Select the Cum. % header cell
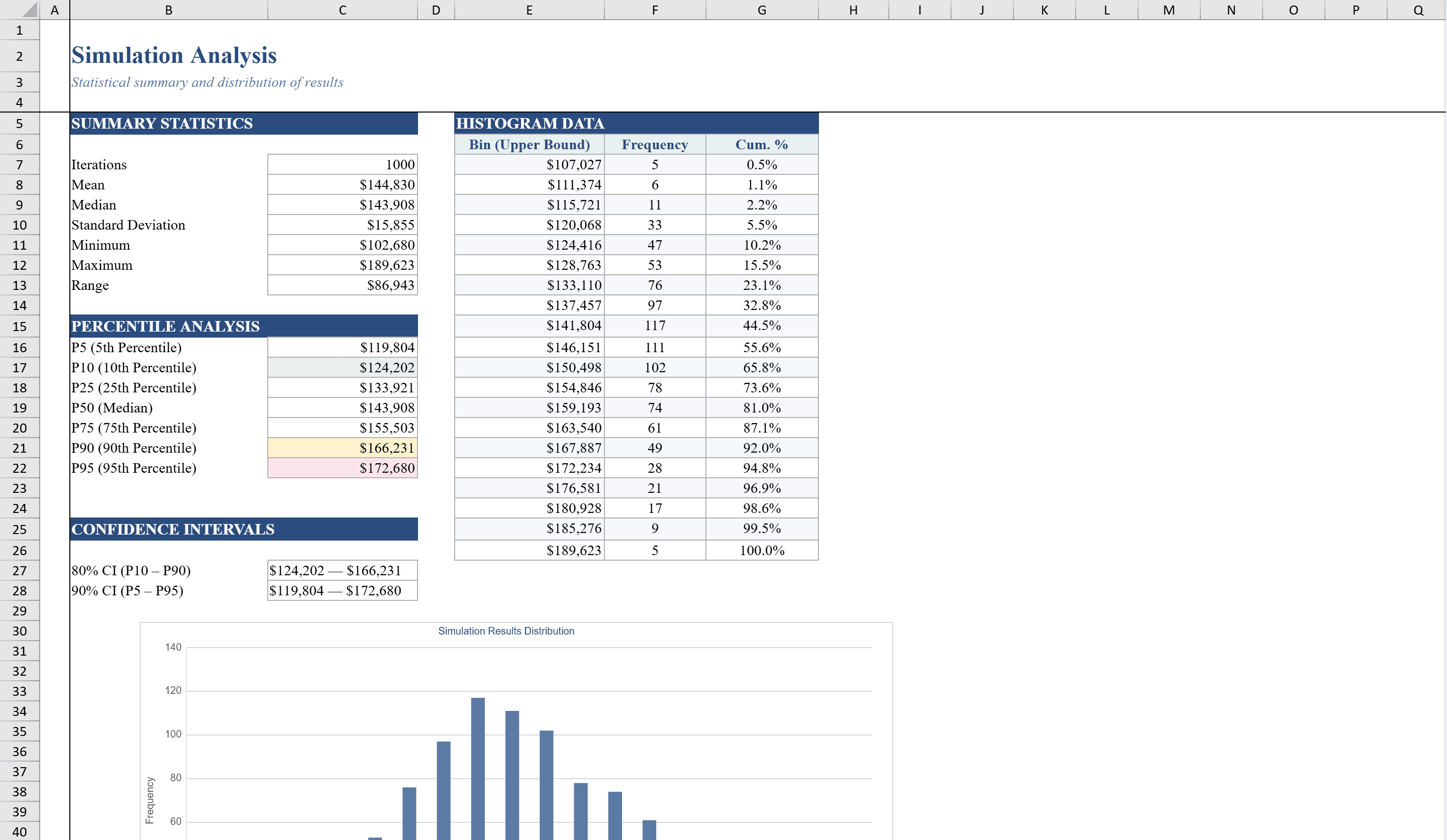The image size is (1447, 840). click(761, 144)
